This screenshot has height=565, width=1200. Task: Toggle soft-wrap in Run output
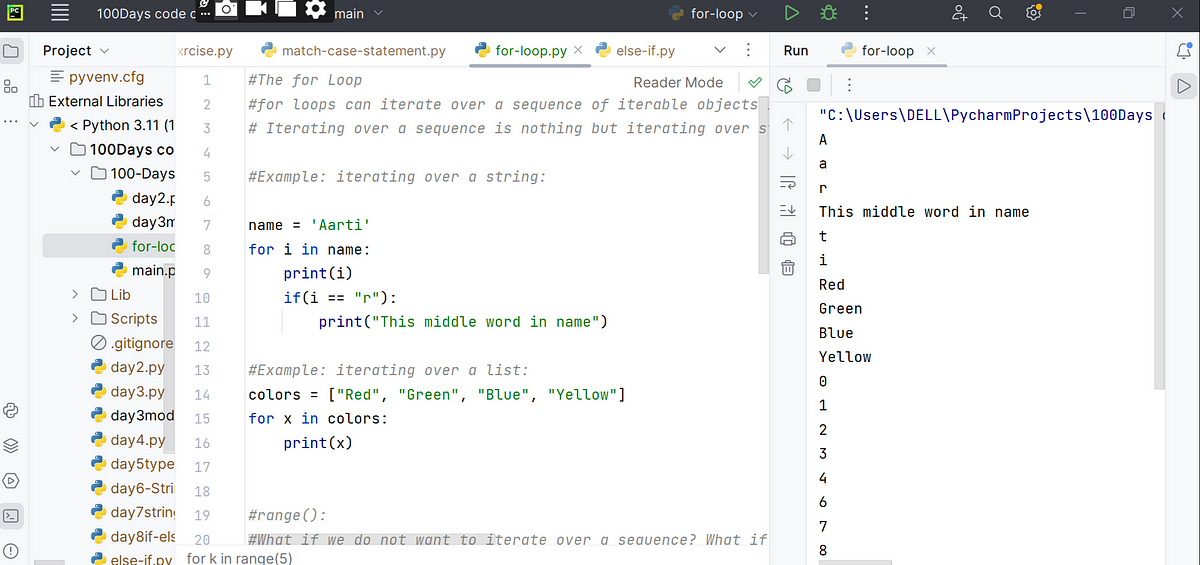coord(787,183)
